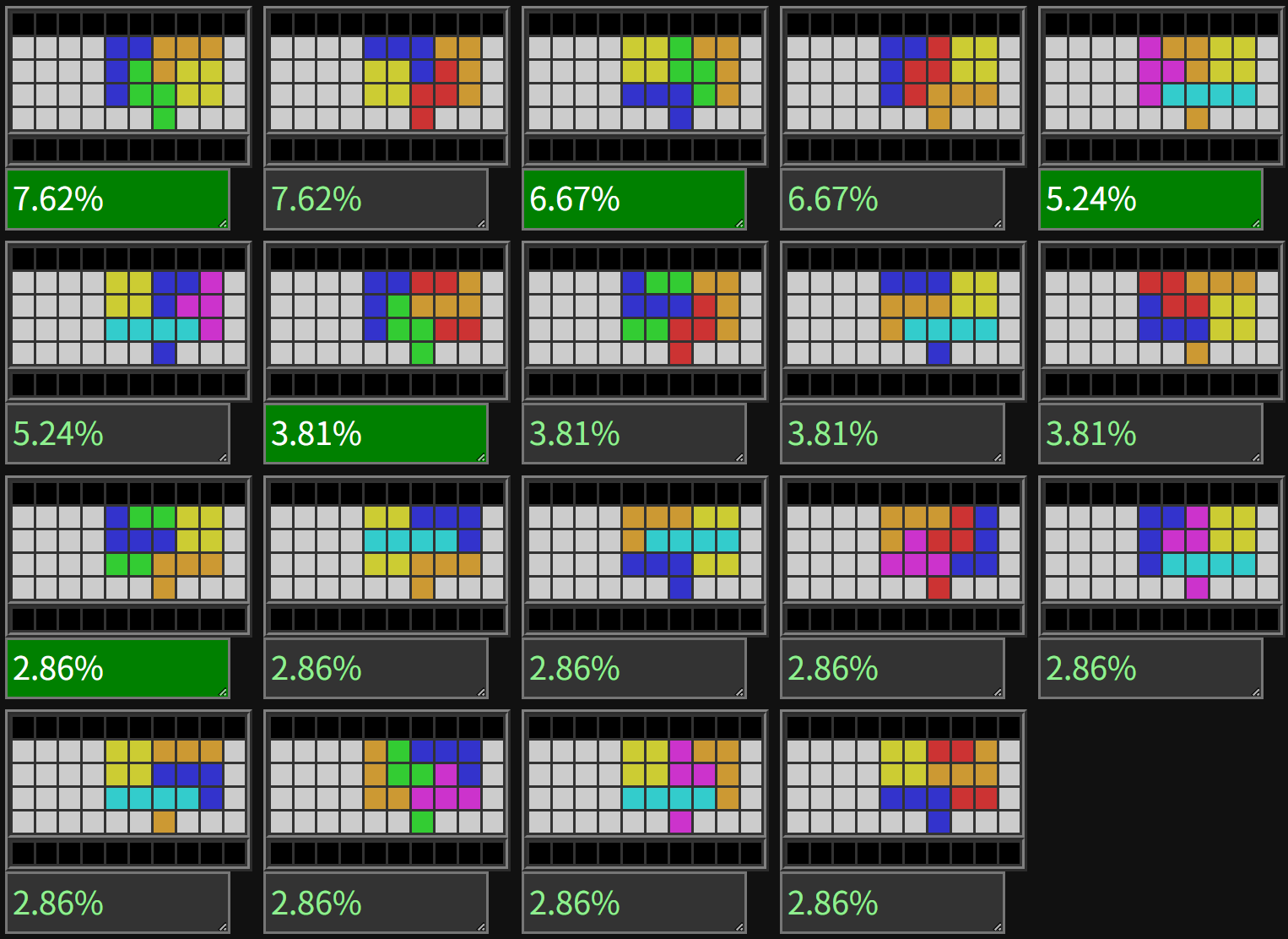Viewport: 1288px width, 939px height.
Task: Click the board thumbnail above green 6.67%
Action: pyautogui.click(x=645, y=86)
